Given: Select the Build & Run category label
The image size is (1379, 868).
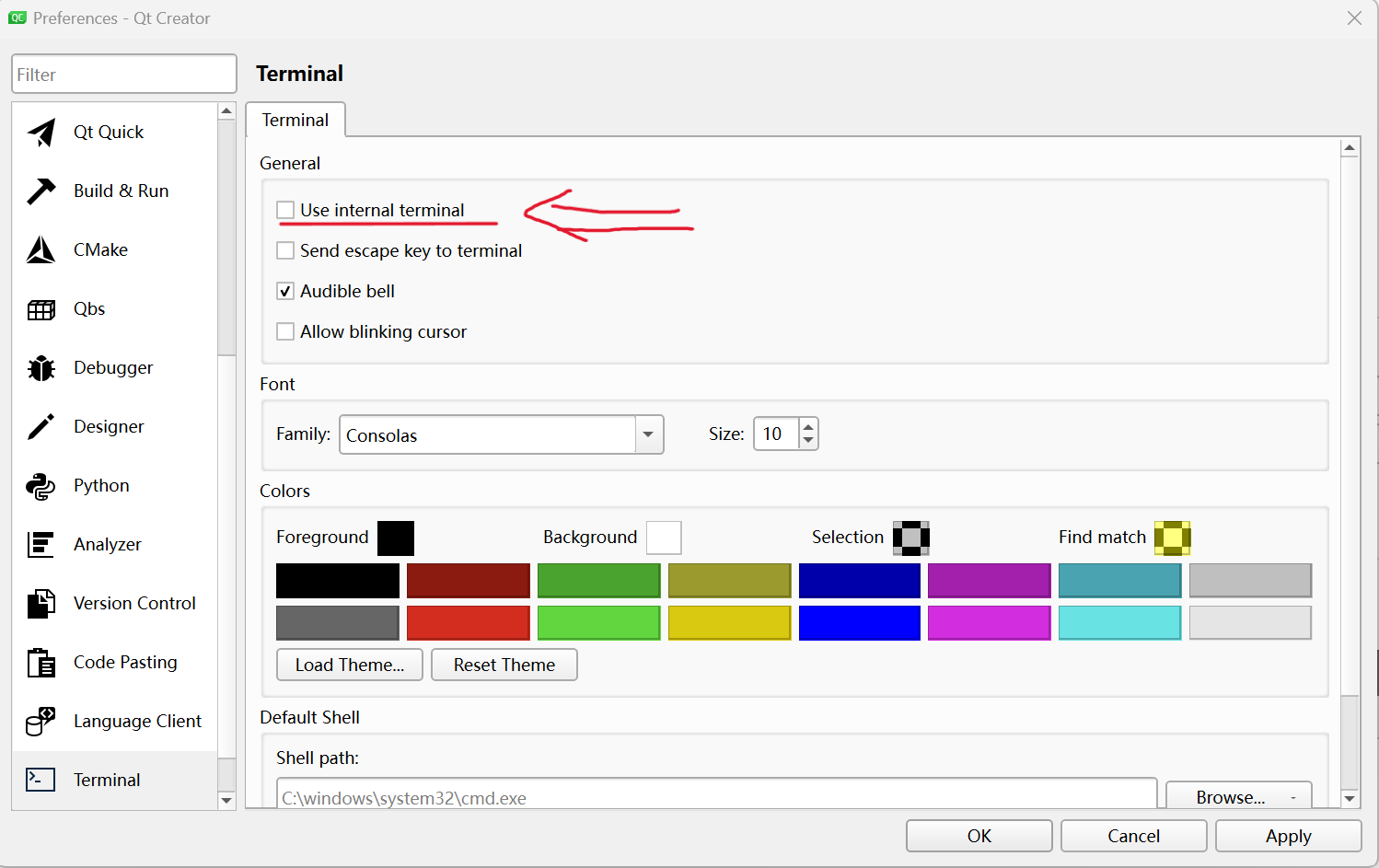Looking at the screenshot, I should (x=122, y=191).
